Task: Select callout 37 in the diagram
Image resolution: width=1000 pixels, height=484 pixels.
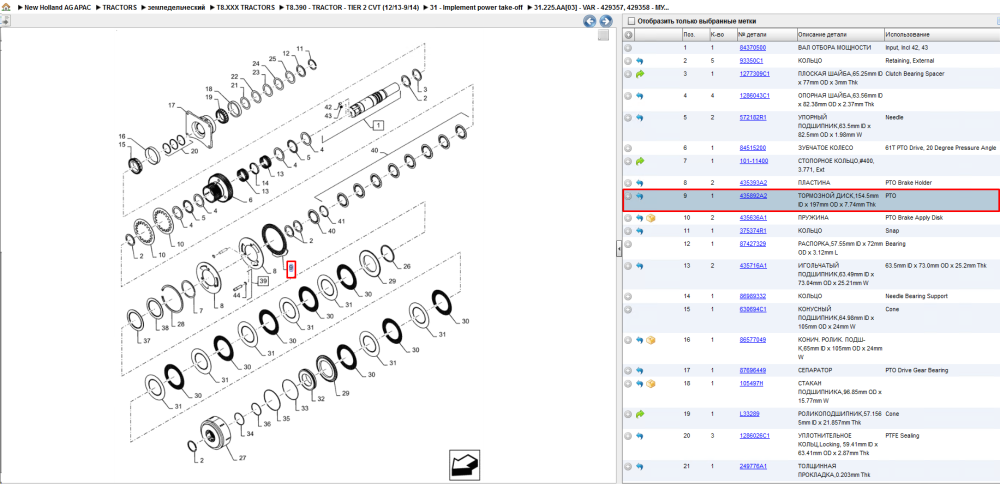Action: (x=147, y=341)
